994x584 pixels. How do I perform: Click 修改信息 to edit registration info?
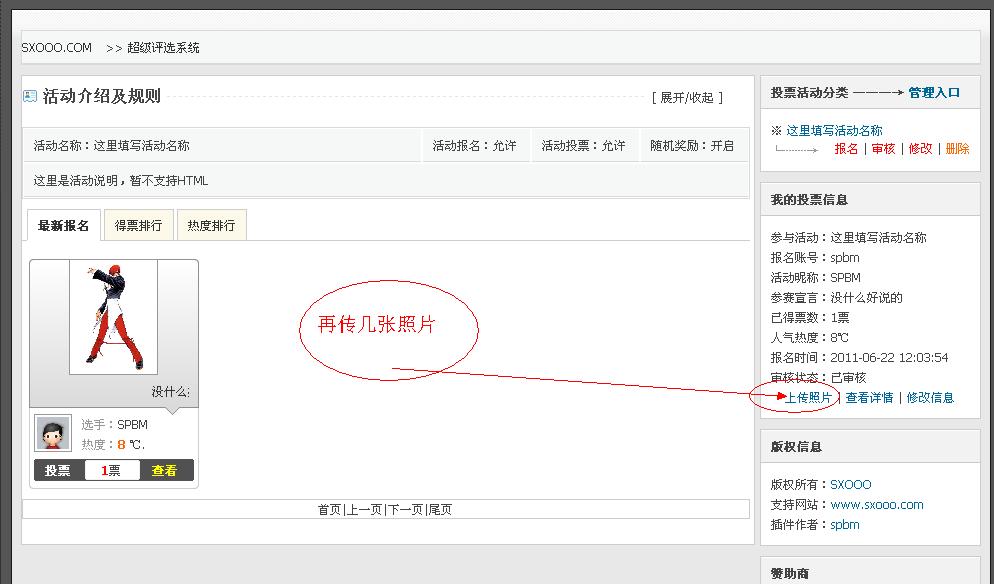tap(931, 397)
